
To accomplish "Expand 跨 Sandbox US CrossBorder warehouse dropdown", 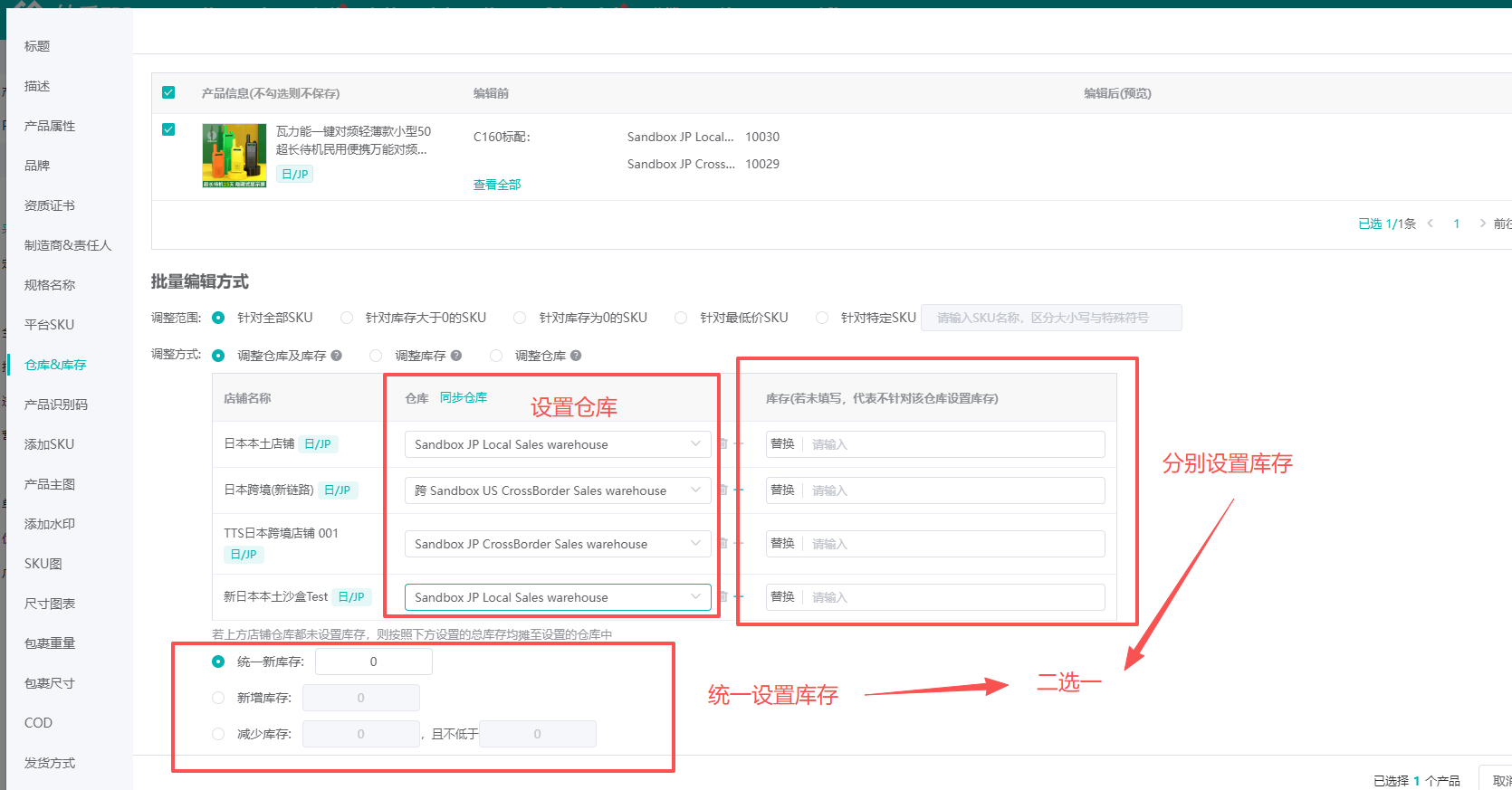I will click(x=557, y=490).
